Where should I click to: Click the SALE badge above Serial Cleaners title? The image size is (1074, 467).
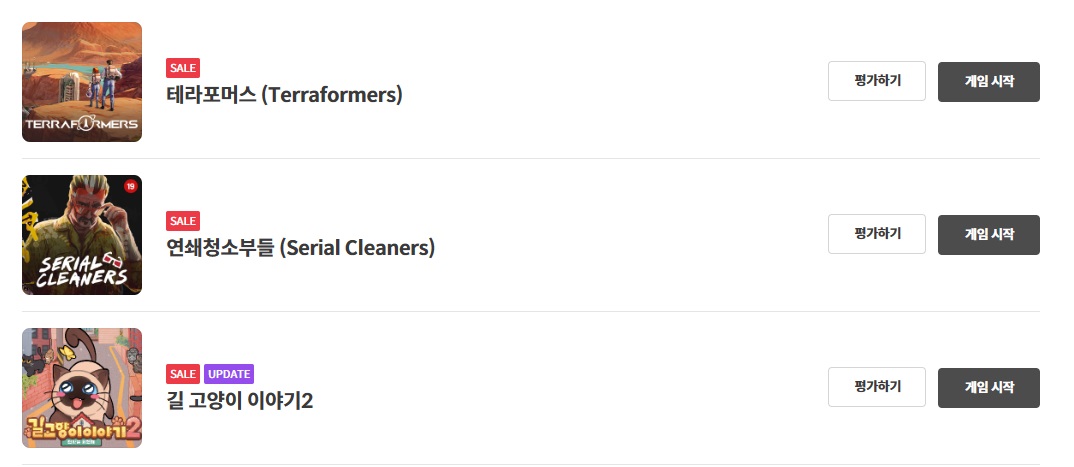tap(183, 221)
